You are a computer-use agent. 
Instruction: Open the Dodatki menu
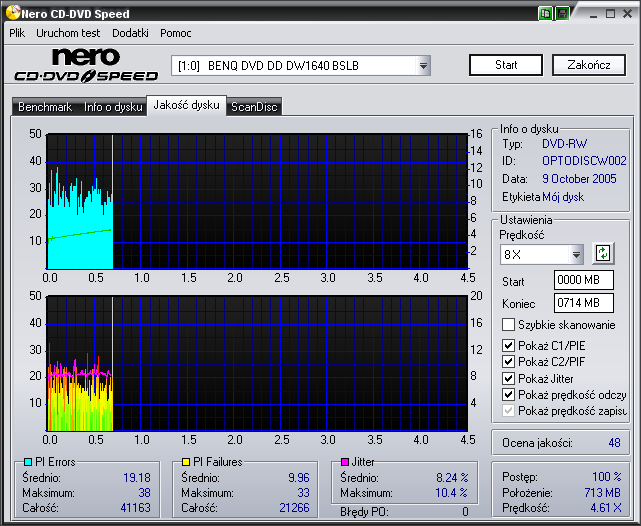pyautogui.click(x=130, y=33)
